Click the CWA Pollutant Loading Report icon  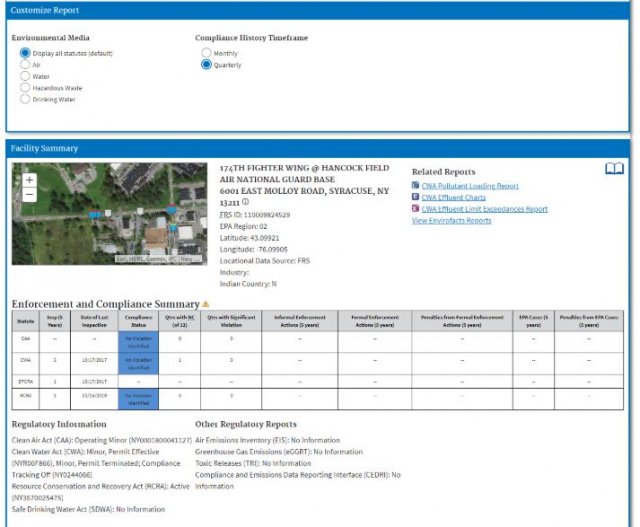[416, 186]
